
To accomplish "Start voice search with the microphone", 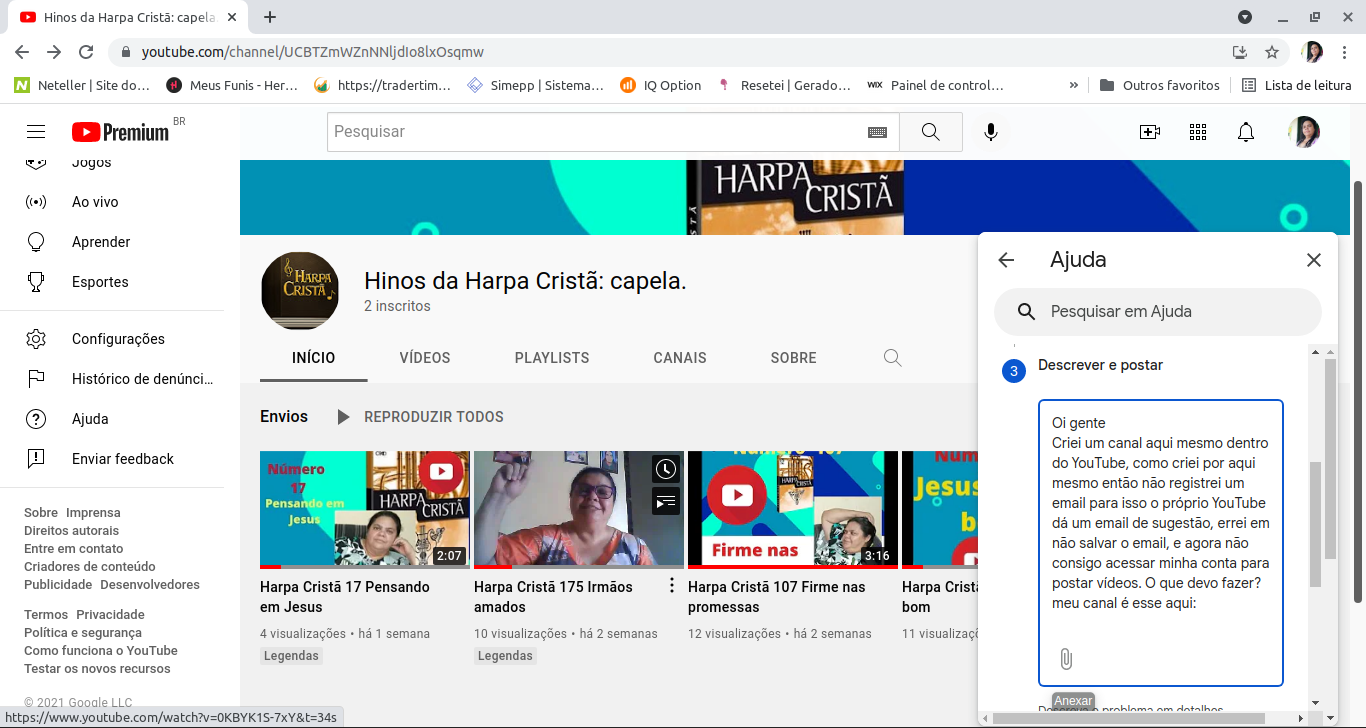I will click(x=991, y=132).
